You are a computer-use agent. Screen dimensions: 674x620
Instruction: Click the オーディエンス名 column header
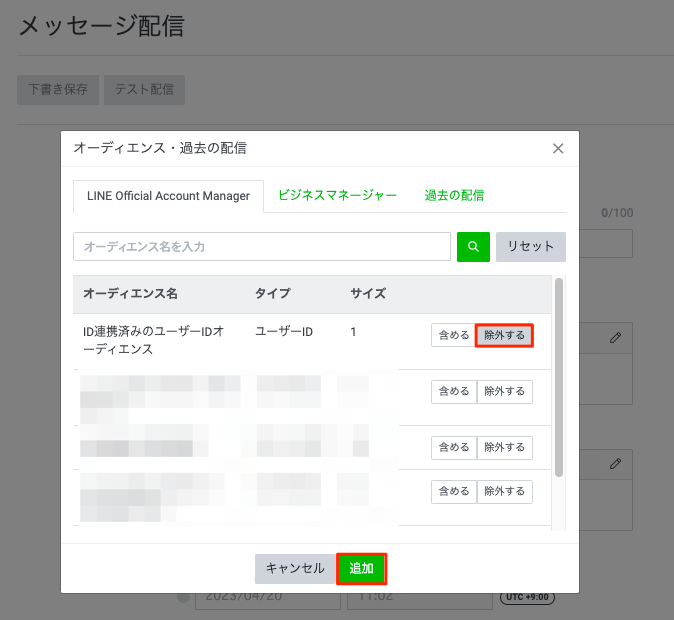(x=130, y=294)
